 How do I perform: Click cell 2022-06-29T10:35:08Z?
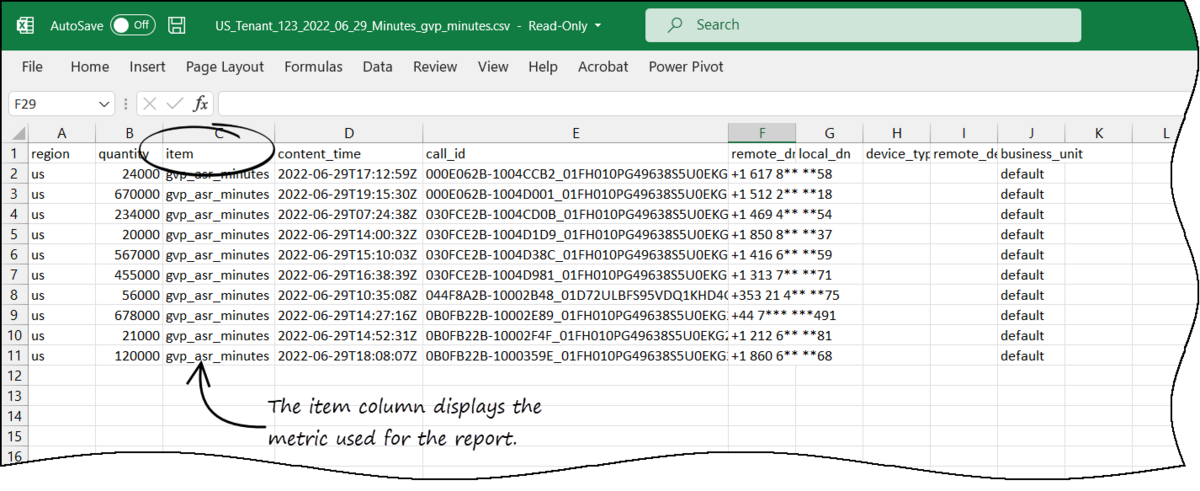click(x=349, y=295)
